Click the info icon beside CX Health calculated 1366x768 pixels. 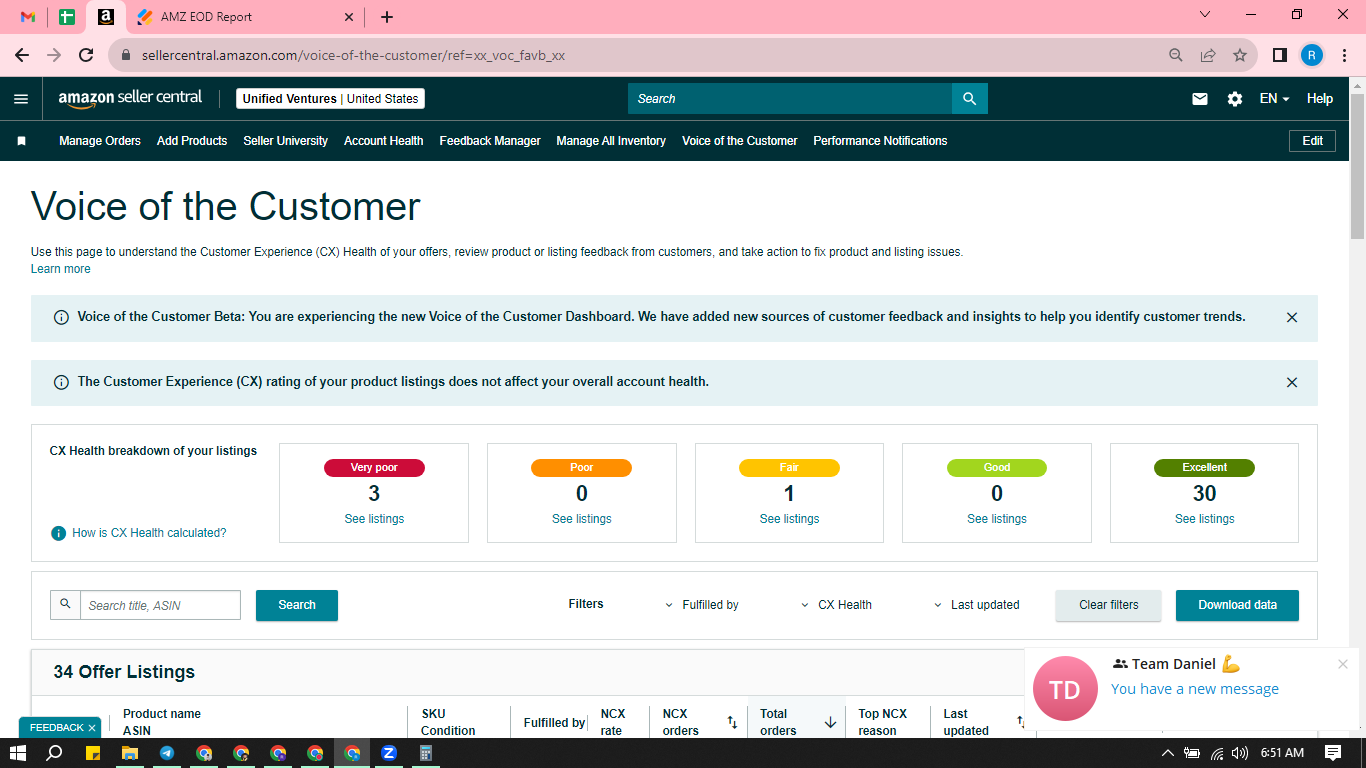coord(59,533)
